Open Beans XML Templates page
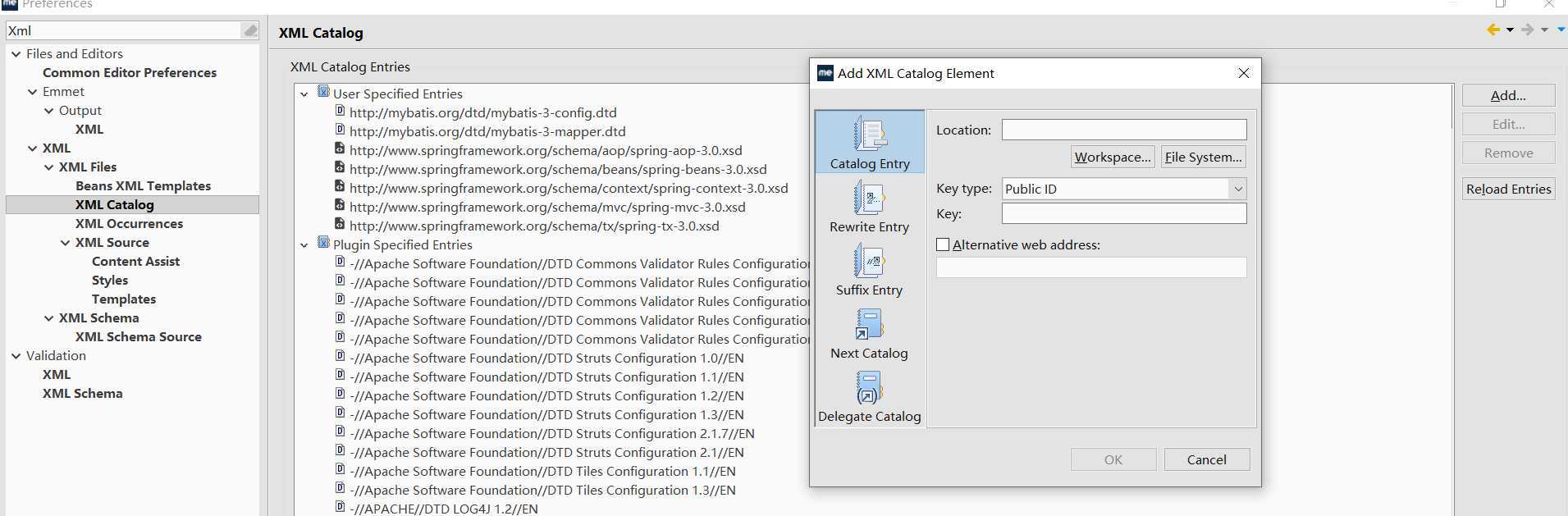The height and width of the screenshot is (516, 1568). pyautogui.click(x=143, y=185)
